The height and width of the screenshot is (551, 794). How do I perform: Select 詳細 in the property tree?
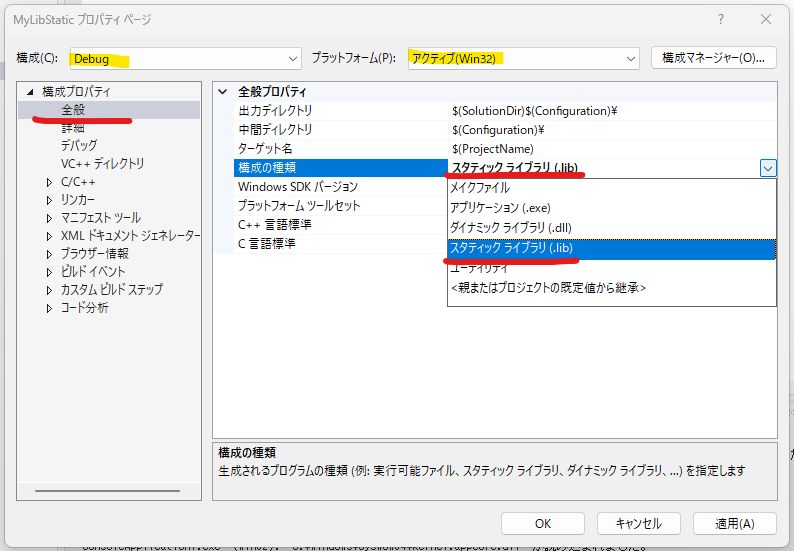tap(73, 128)
